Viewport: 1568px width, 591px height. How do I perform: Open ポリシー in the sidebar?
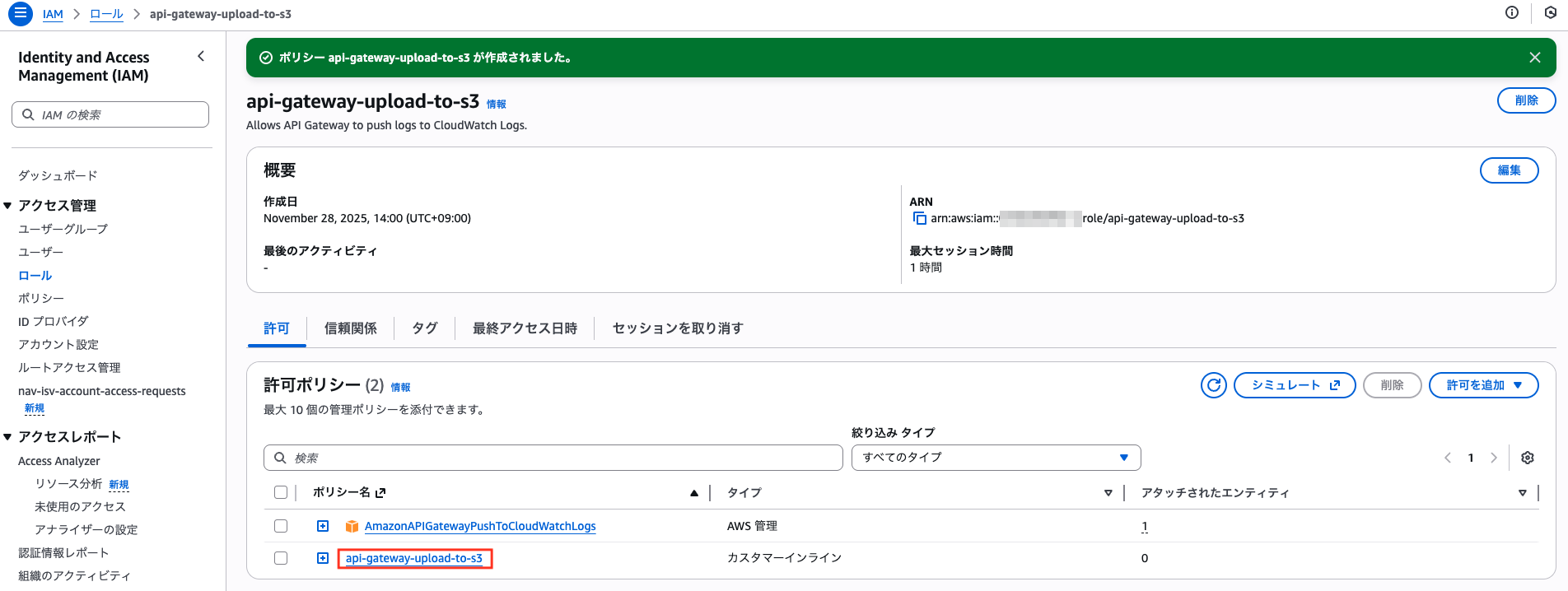[x=41, y=298]
